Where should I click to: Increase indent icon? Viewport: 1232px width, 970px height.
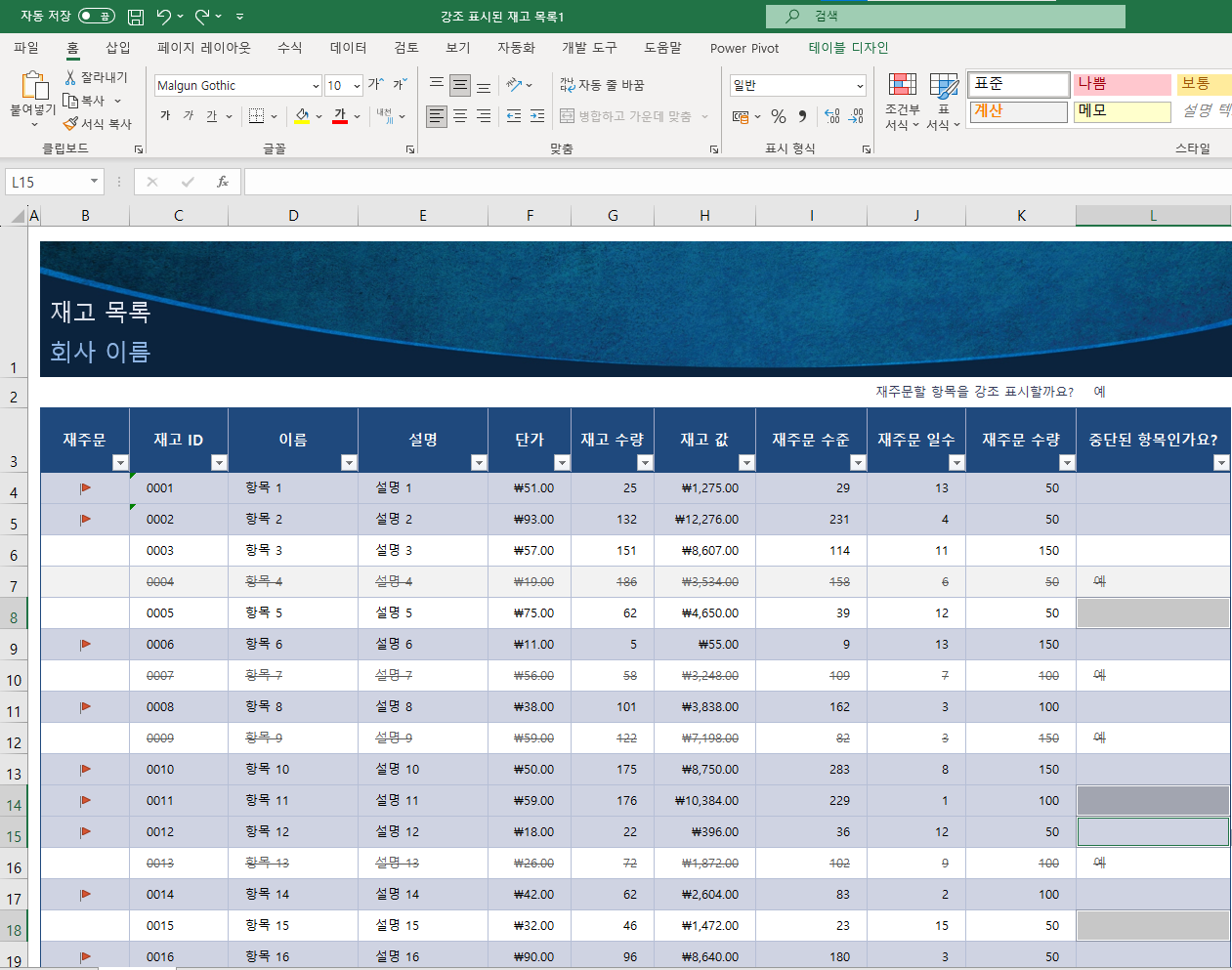pos(537,116)
